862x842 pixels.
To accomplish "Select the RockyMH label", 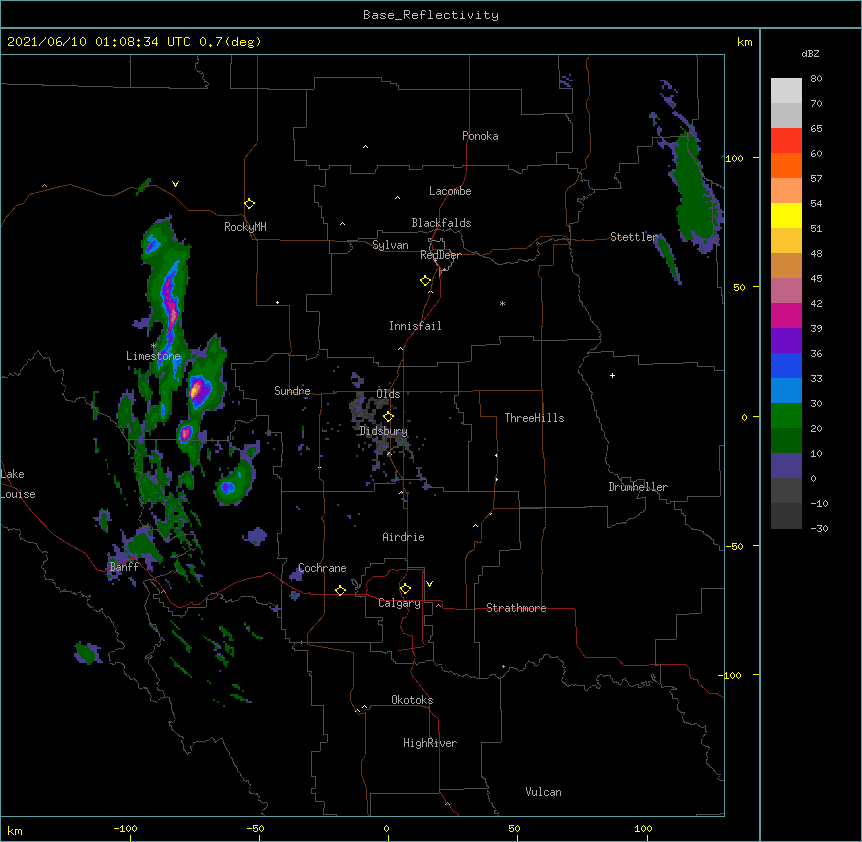I will [x=245, y=226].
